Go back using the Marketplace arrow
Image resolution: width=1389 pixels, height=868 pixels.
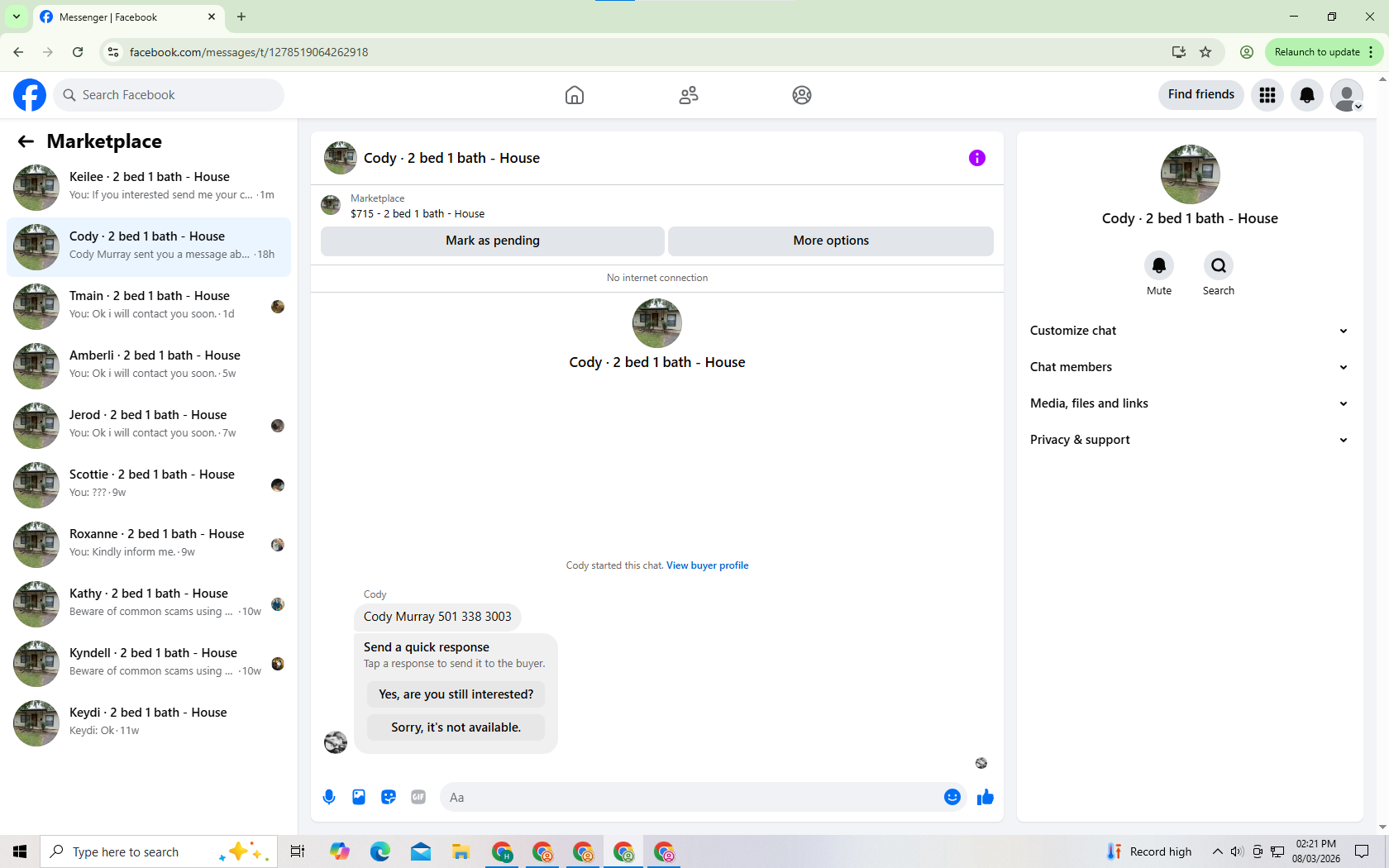point(26,141)
